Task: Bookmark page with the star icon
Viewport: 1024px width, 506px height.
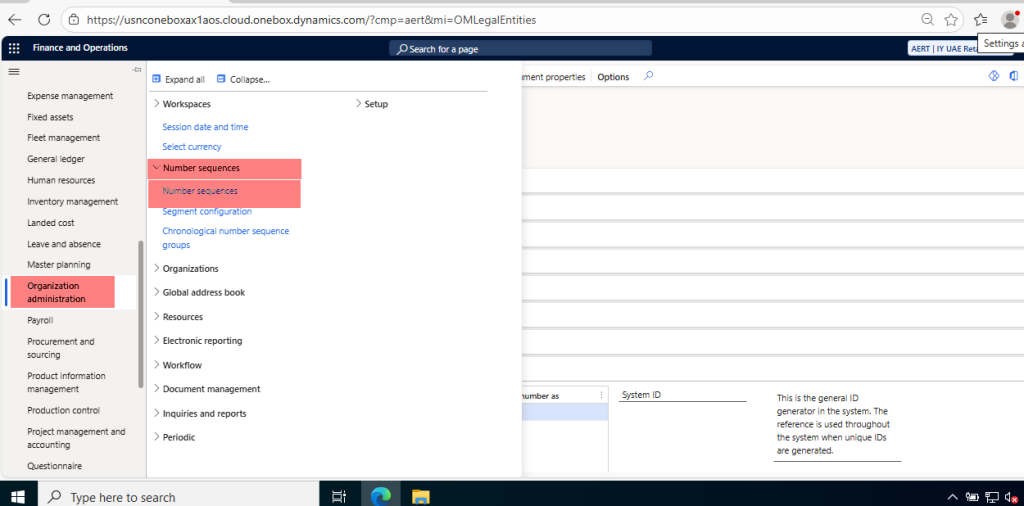Action: 951,19
